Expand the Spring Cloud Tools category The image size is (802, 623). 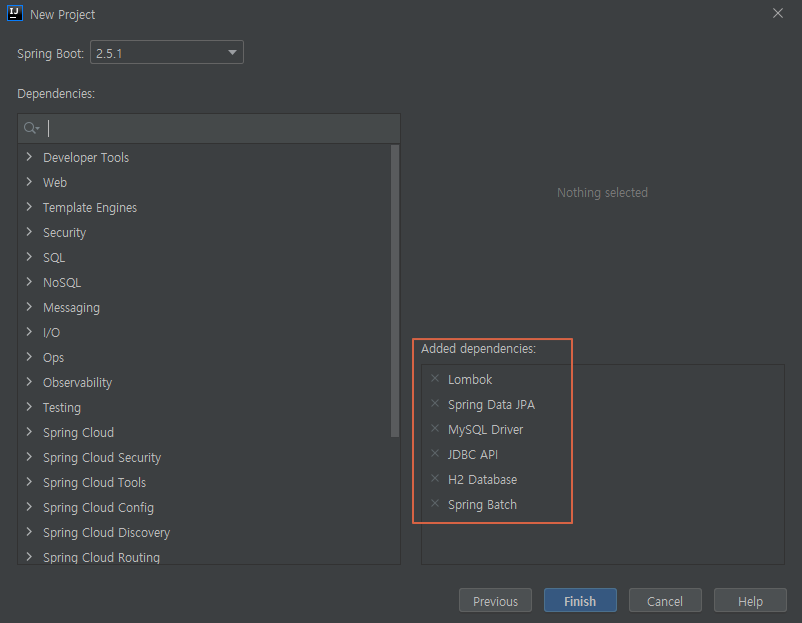[x=29, y=482]
